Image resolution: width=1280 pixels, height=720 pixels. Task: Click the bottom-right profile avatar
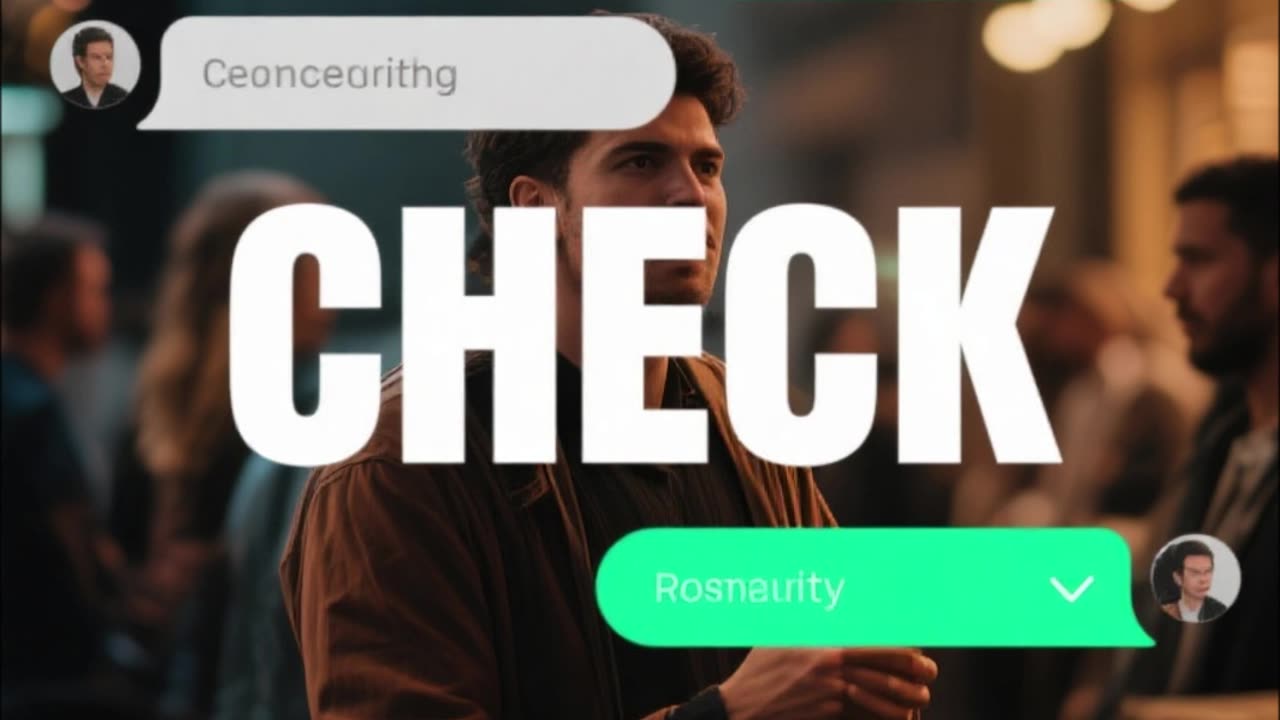(x=1196, y=579)
